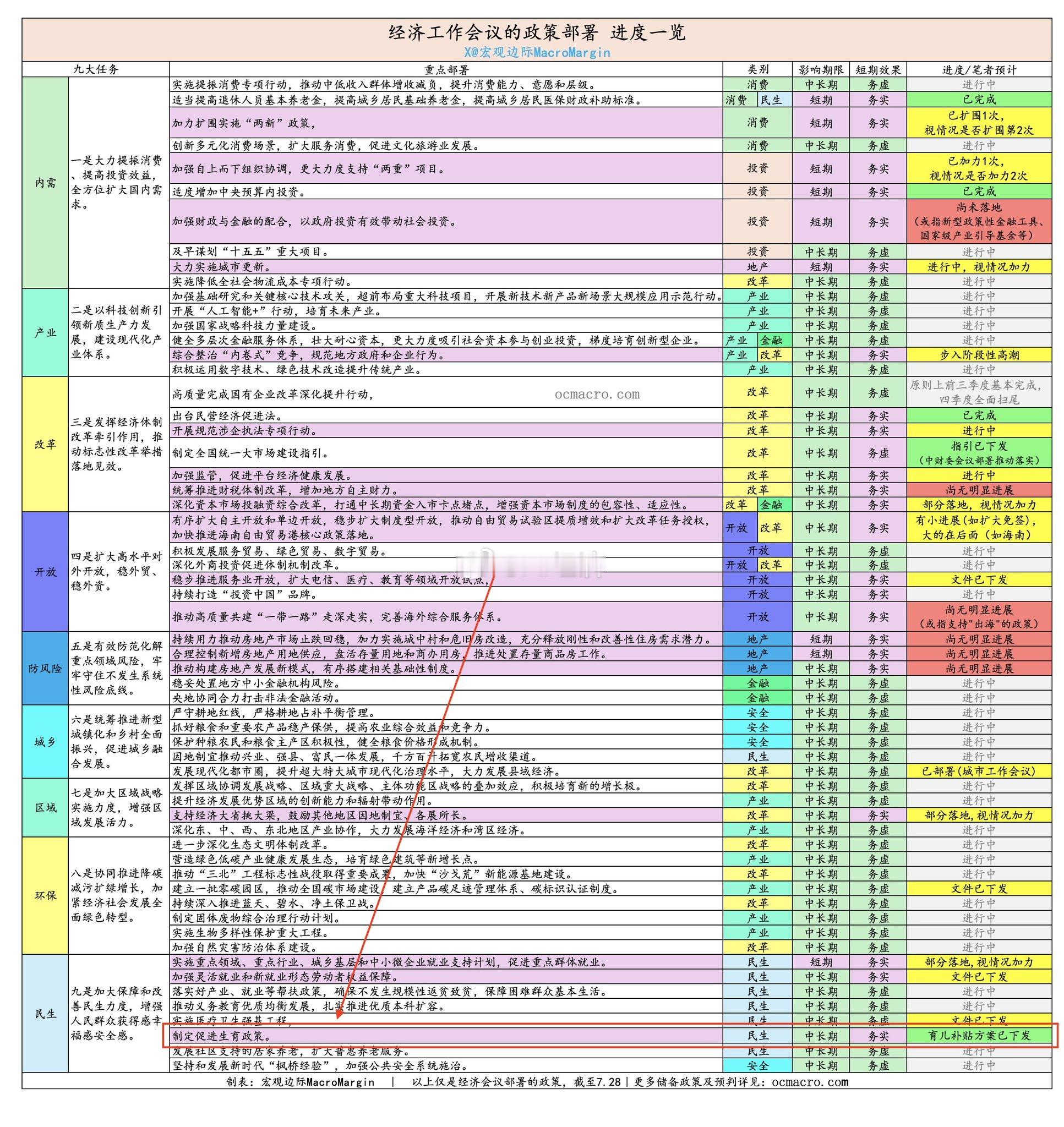Viewport: 1064px width, 1127px height.
Task: Click the status "原则上前三季度基本完成，四季度全面扫尾"
Action: 979,392
